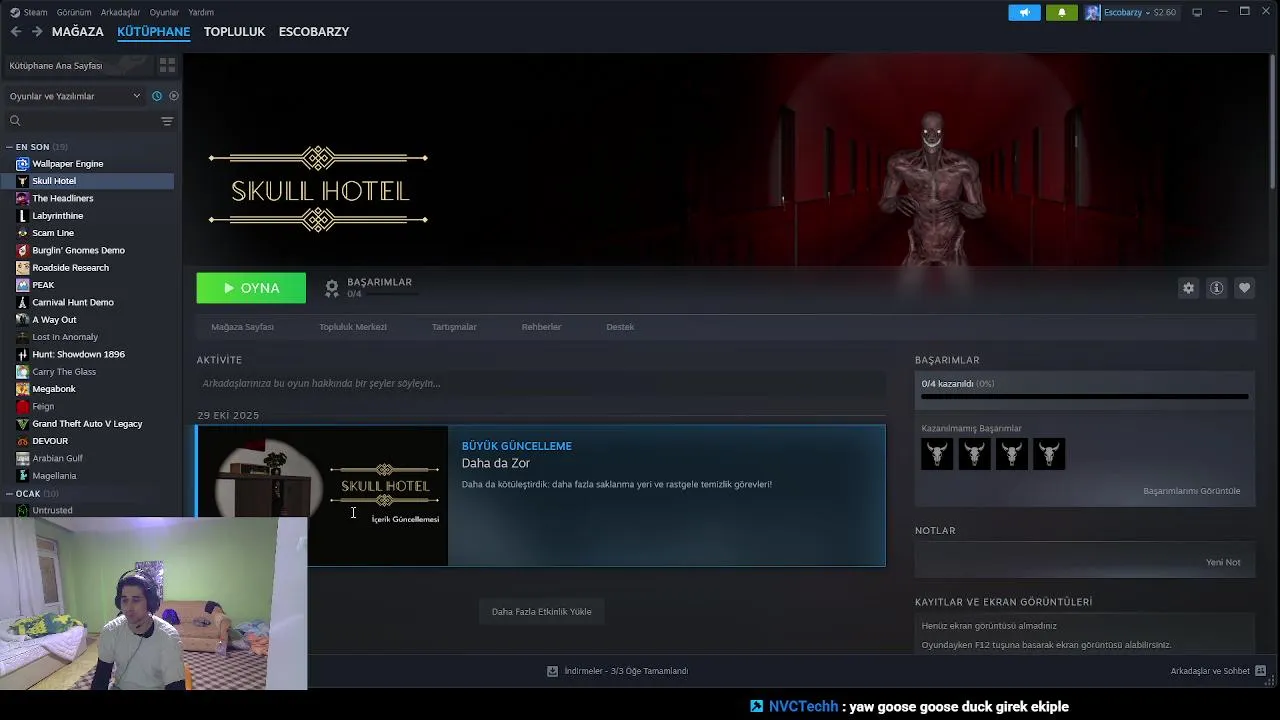Show game info icon
The image size is (1280, 720).
tap(1216, 288)
